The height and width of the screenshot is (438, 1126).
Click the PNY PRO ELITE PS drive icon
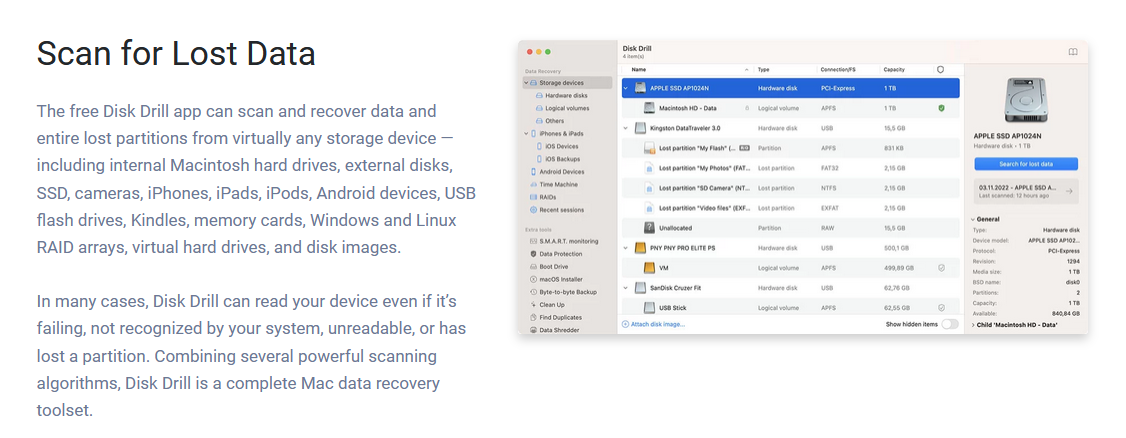click(x=640, y=248)
